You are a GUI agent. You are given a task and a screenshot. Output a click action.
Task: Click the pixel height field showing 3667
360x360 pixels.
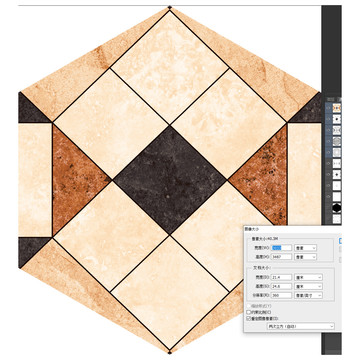[282, 257]
